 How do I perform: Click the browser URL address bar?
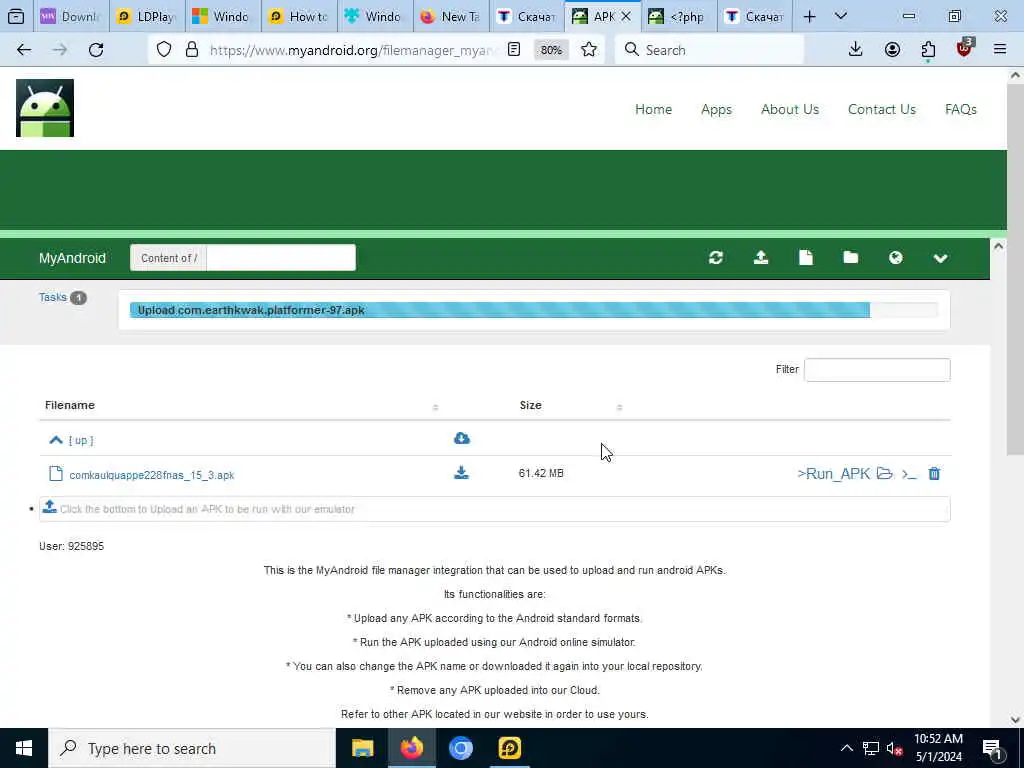click(x=353, y=50)
